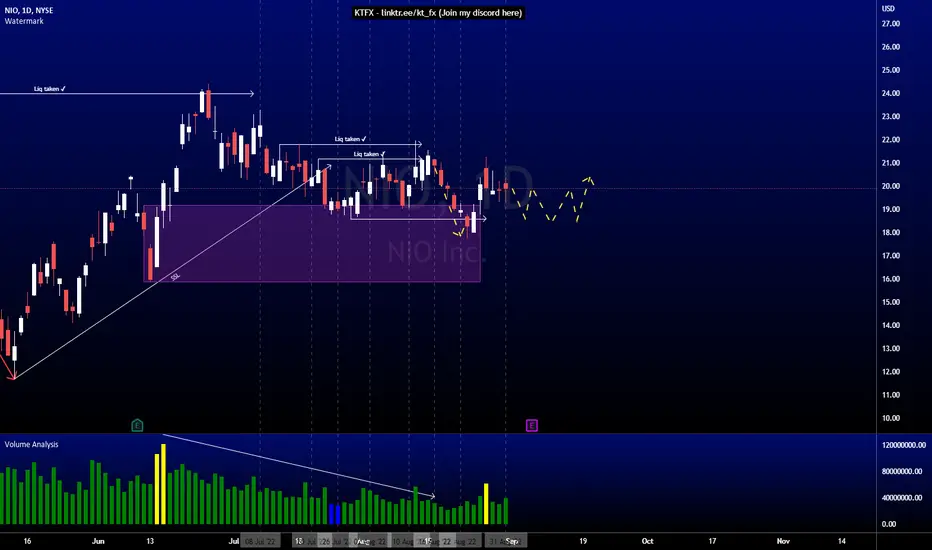Open the purple earnings E marker
The width and height of the screenshot is (932, 550).
[x=531, y=425]
